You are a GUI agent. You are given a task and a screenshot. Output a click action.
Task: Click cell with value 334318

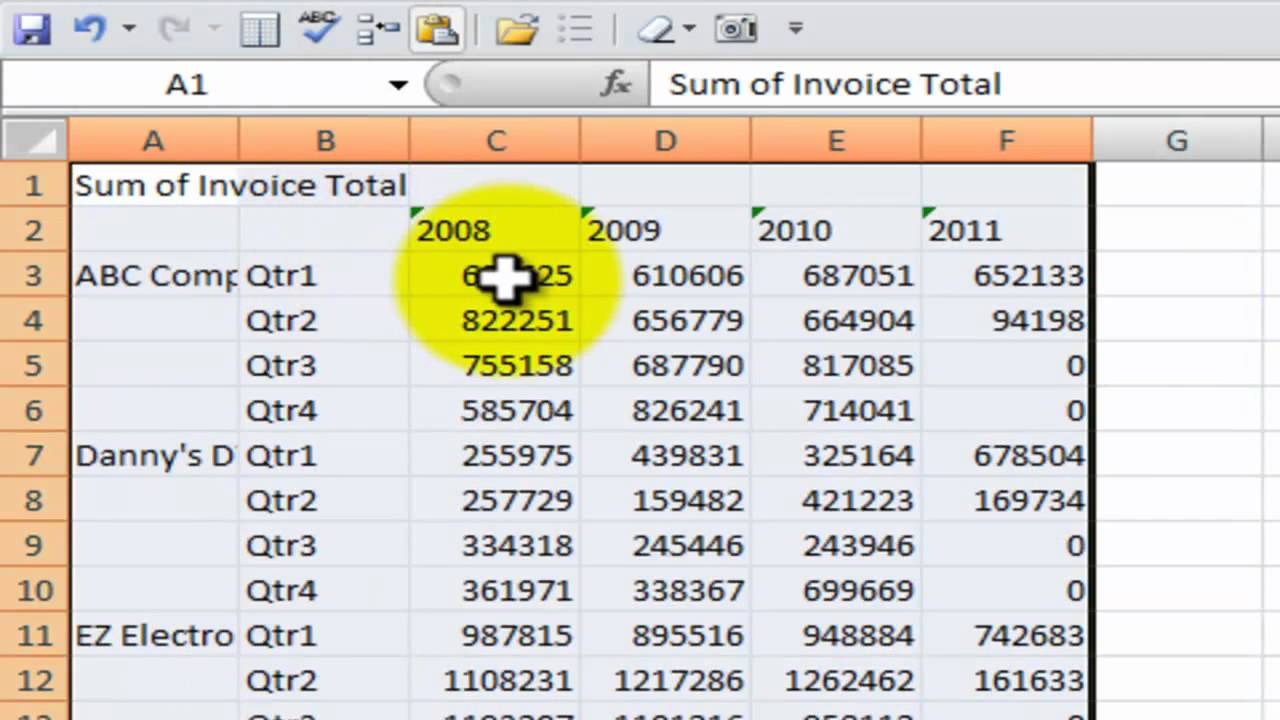[495, 545]
